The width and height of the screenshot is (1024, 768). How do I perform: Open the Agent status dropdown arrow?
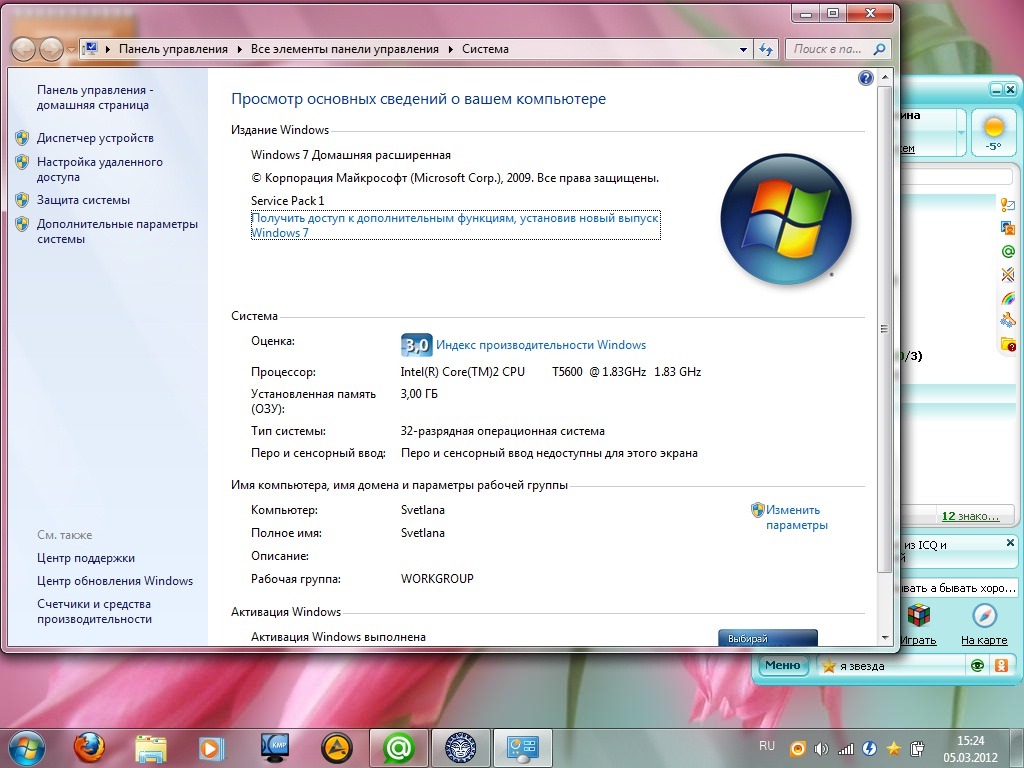(961, 133)
